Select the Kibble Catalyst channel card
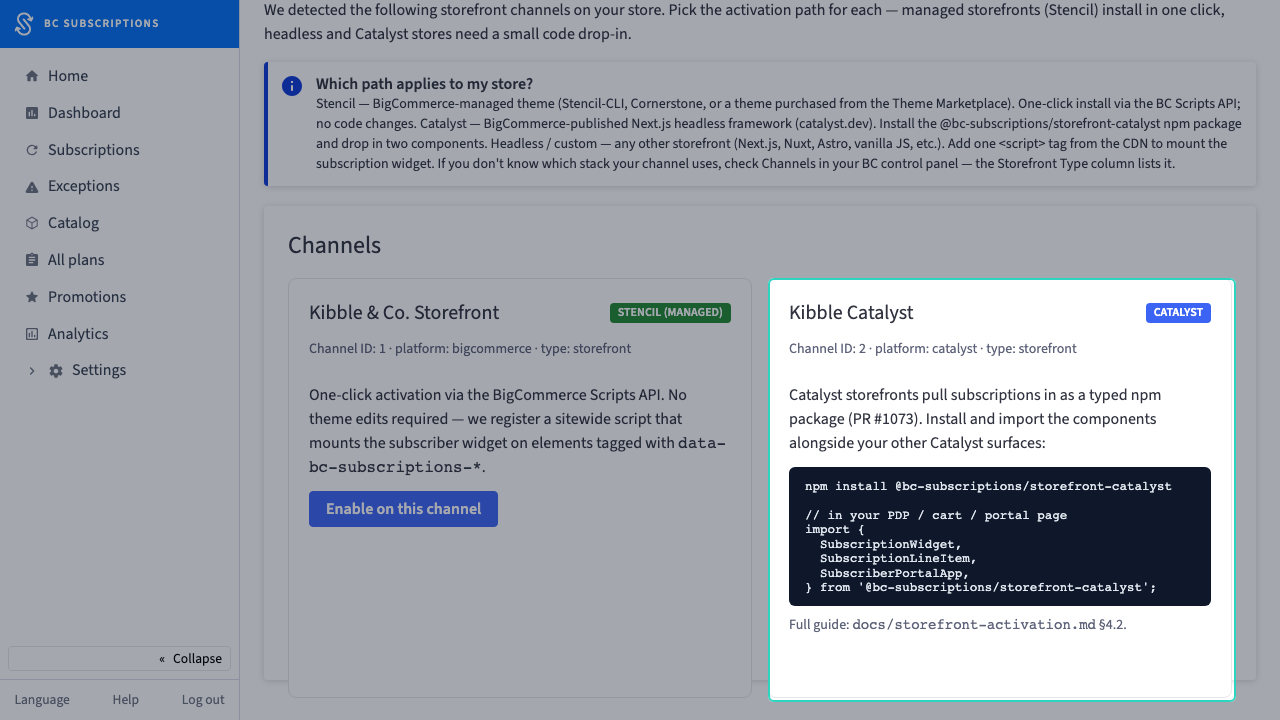The width and height of the screenshot is (1280, 720). (x=1001, y=489)
